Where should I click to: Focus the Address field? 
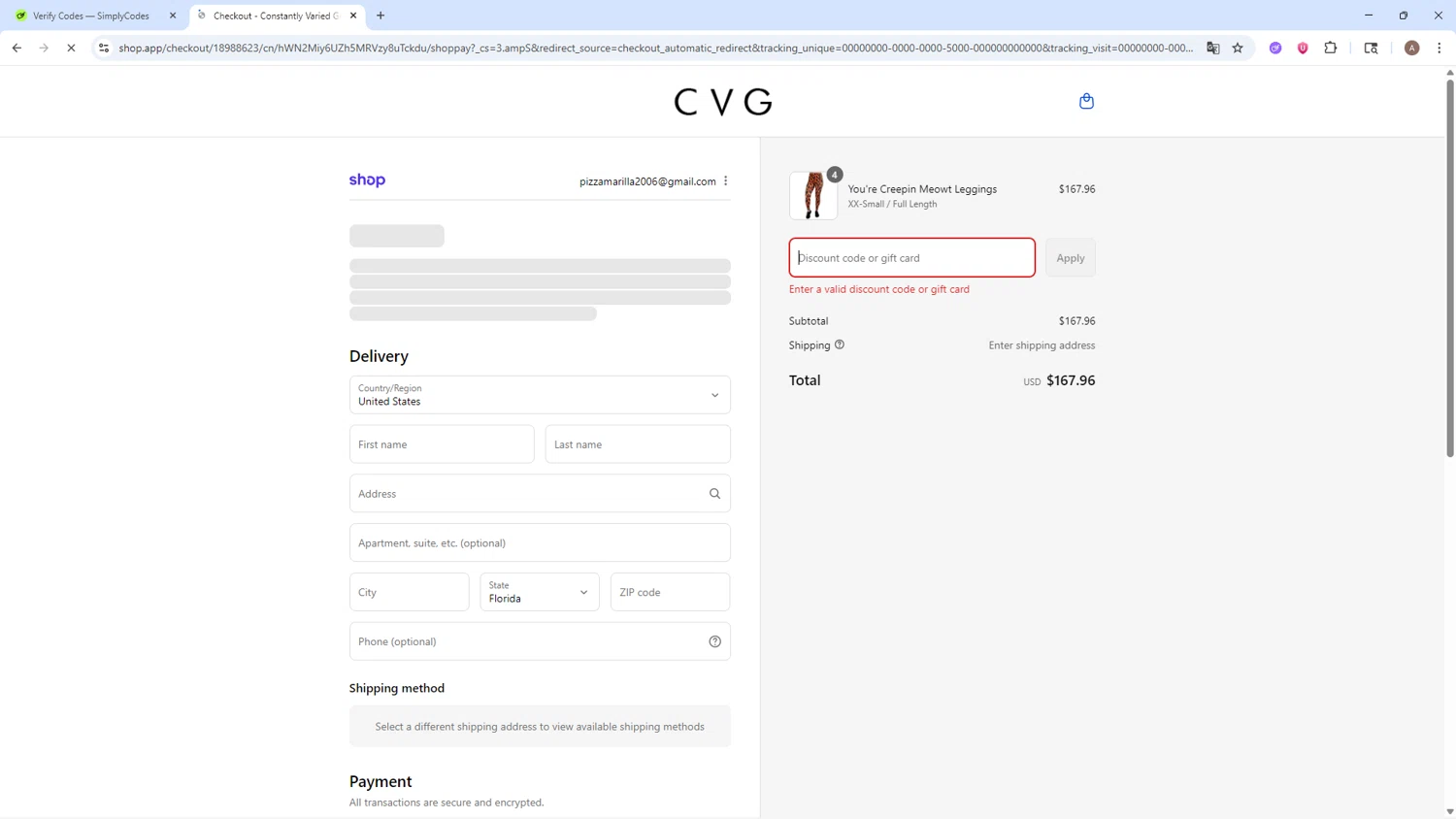(x=540, y=494)
